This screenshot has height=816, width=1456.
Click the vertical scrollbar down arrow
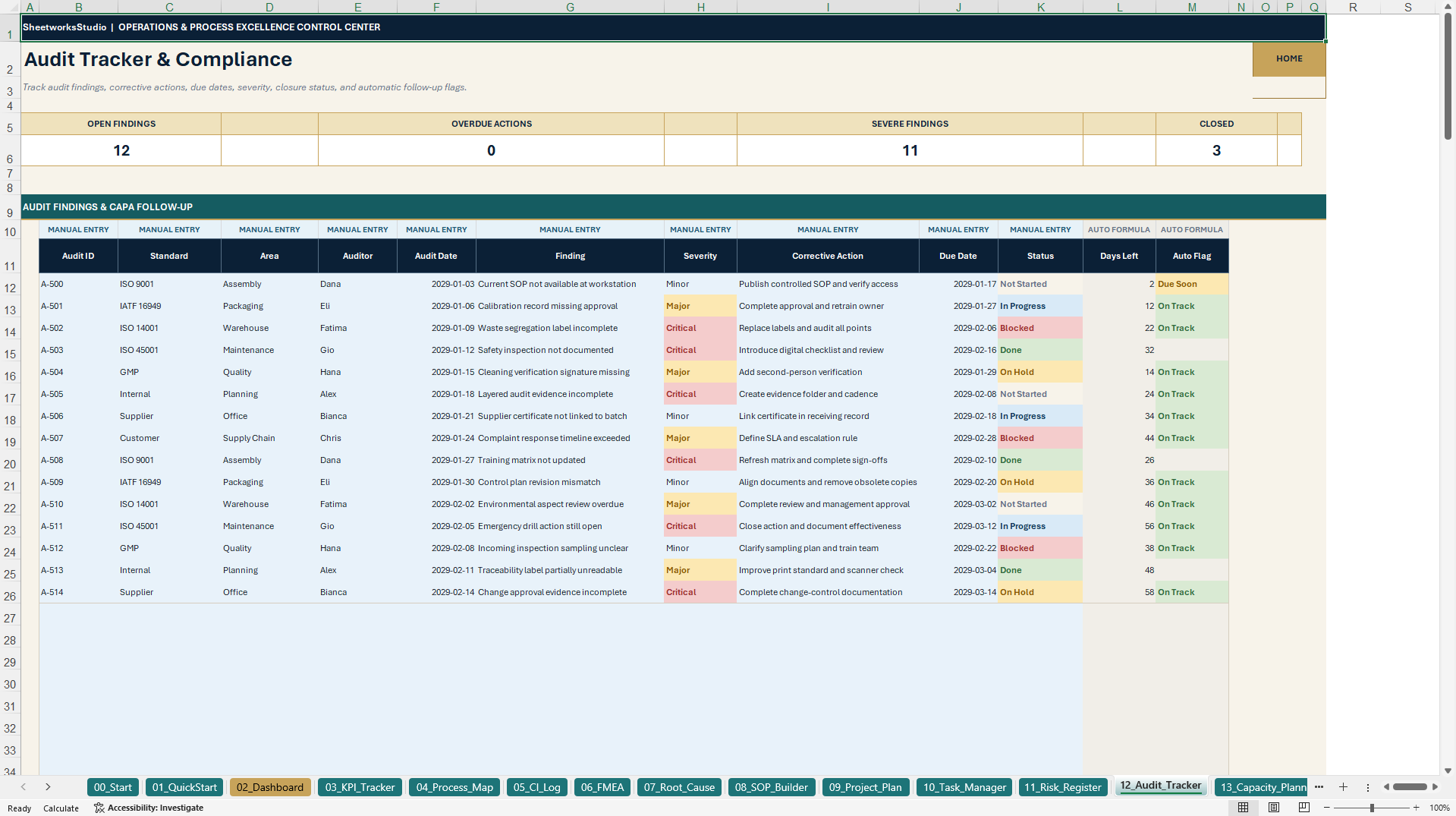pyautogui.click(x=1448, y=770)
